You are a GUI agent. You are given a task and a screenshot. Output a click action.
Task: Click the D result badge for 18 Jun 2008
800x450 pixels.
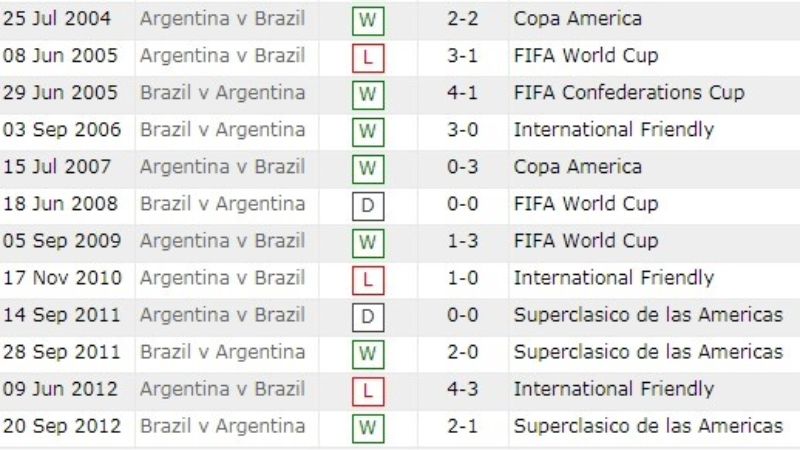[368, 206]
